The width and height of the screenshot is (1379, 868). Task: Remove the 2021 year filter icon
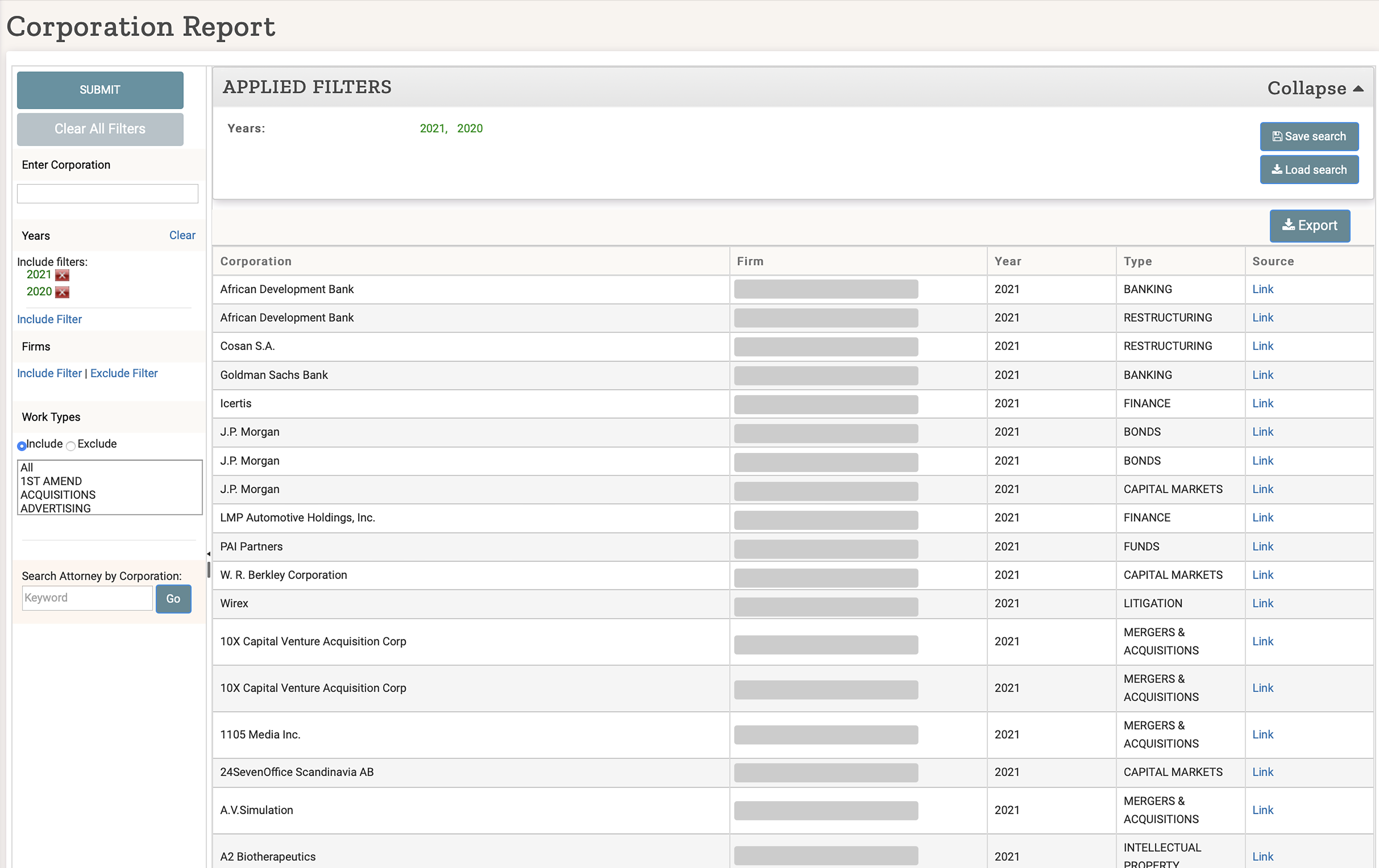62,275
